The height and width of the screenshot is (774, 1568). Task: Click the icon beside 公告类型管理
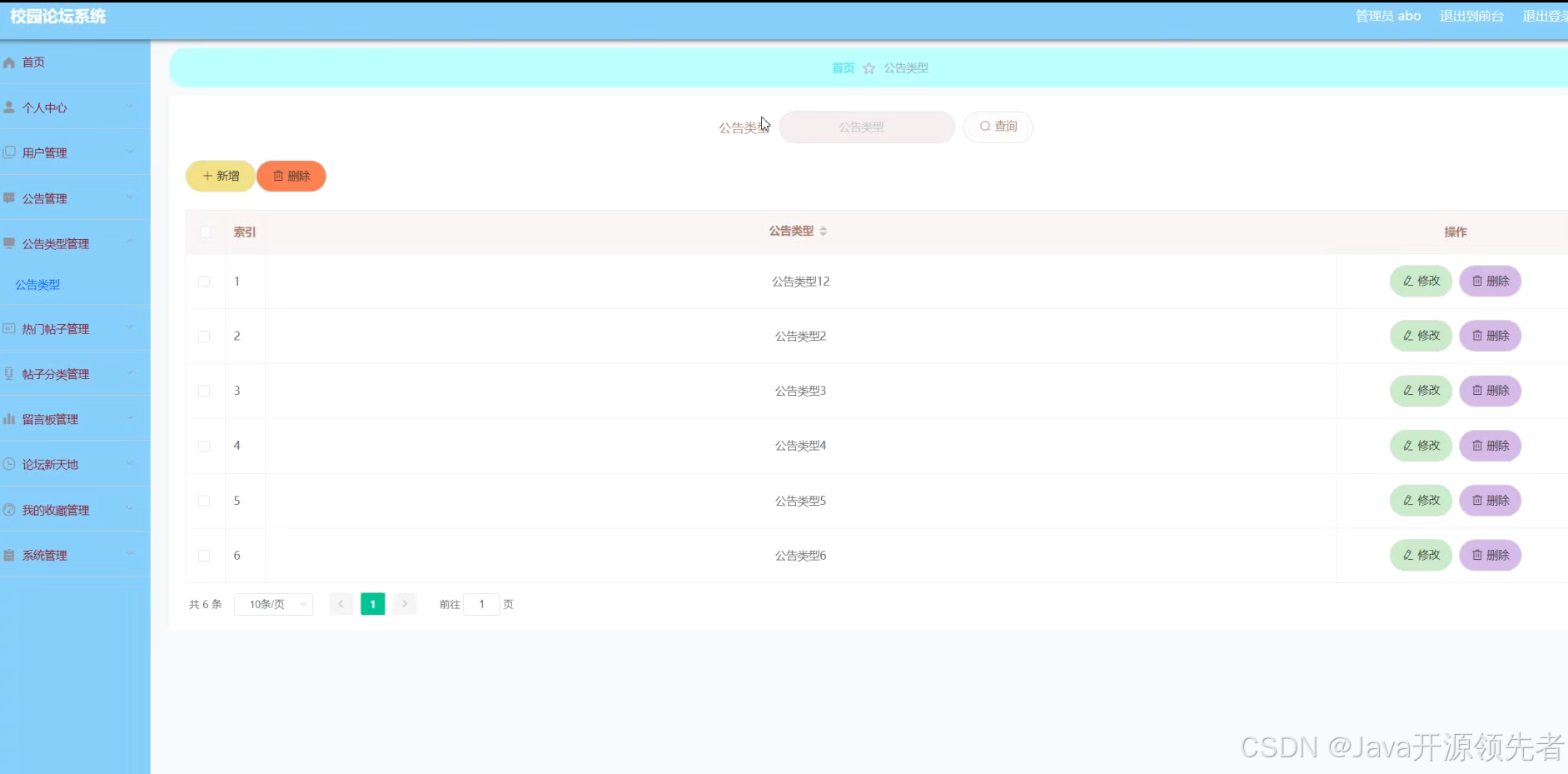[9, 243]
